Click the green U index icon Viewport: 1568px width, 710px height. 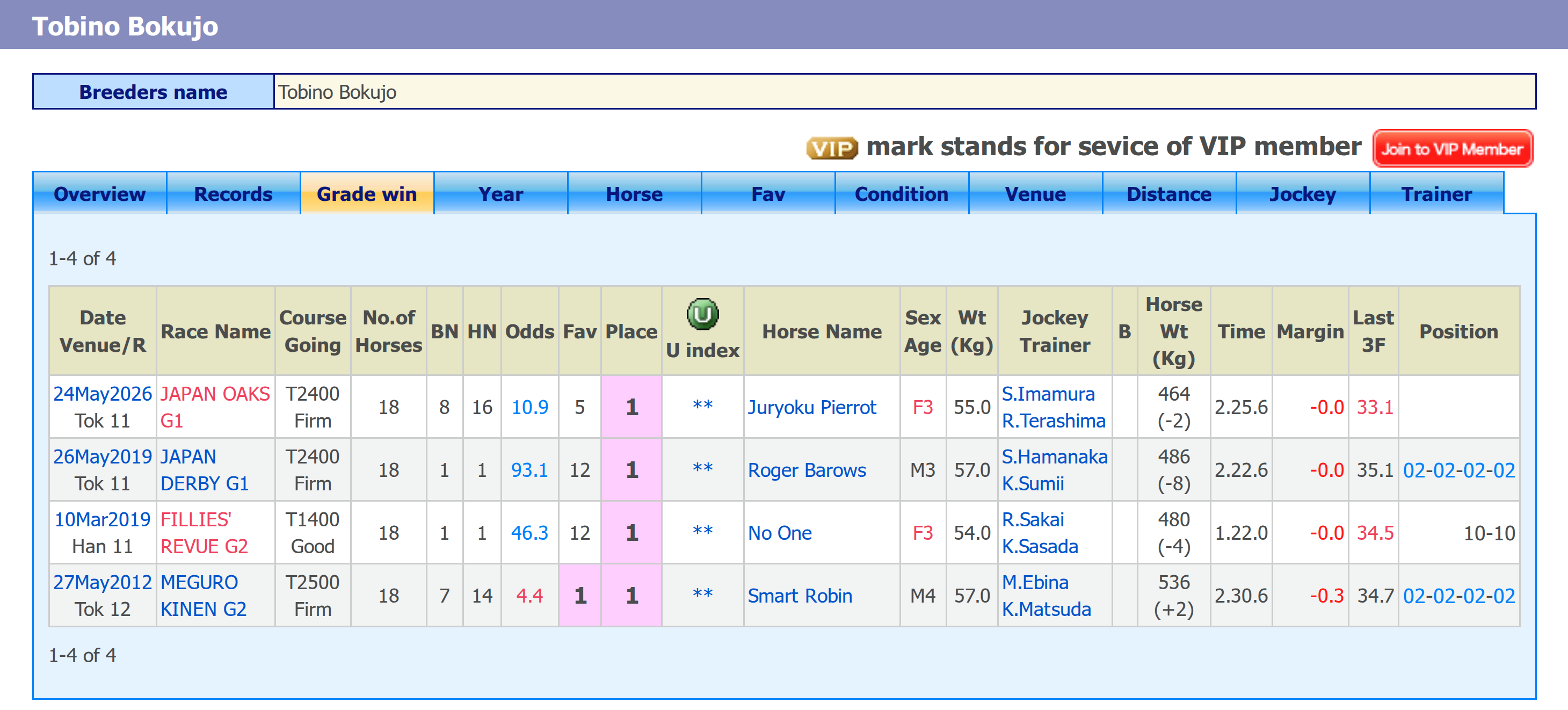click(702, 314)
